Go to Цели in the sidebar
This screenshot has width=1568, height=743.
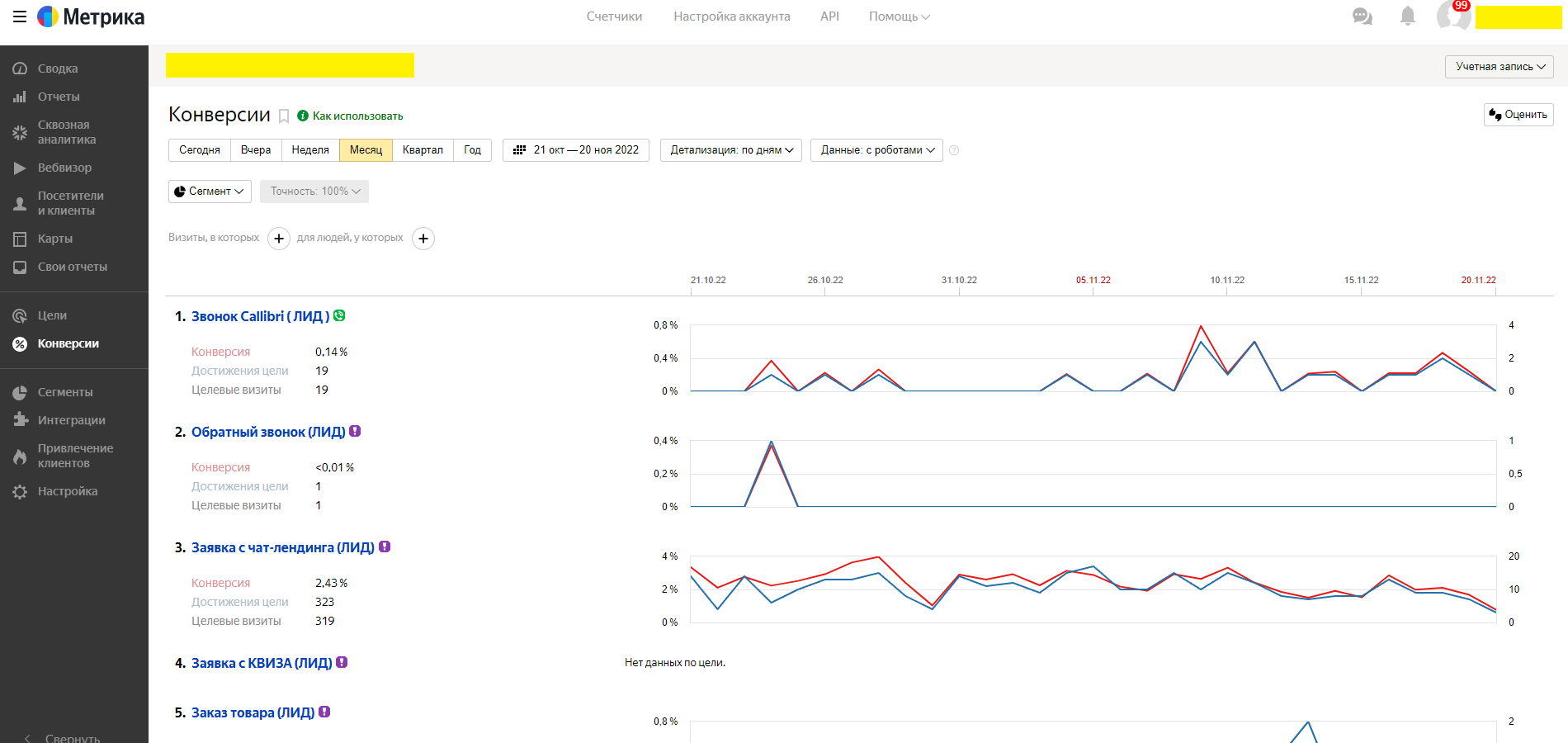(x=52, y=315)
